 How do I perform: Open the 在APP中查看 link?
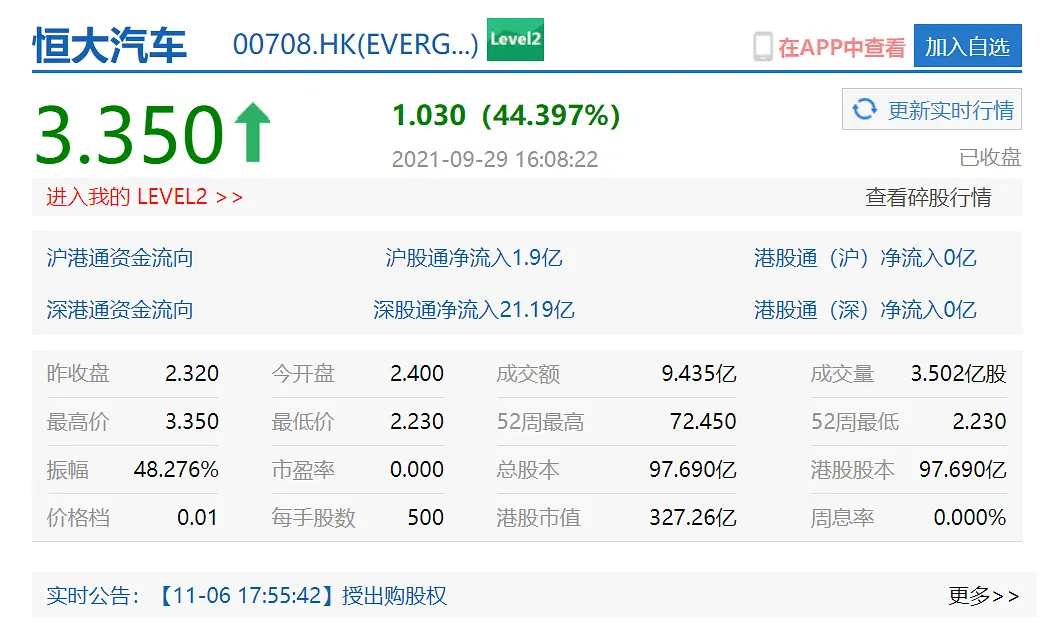pyautogui.click(x=841, y=47)
